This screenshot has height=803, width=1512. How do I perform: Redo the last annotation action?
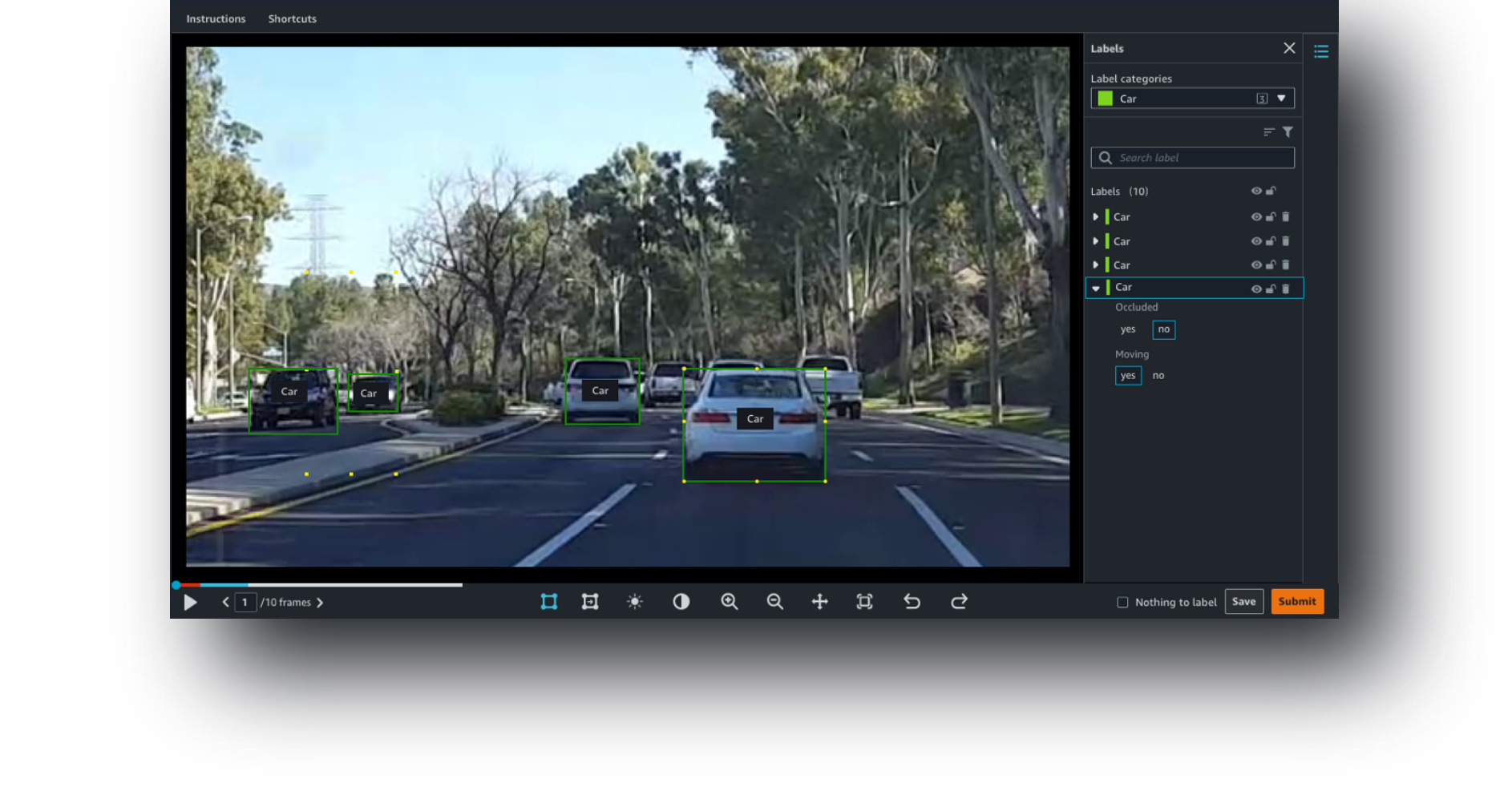pos(959,602)
